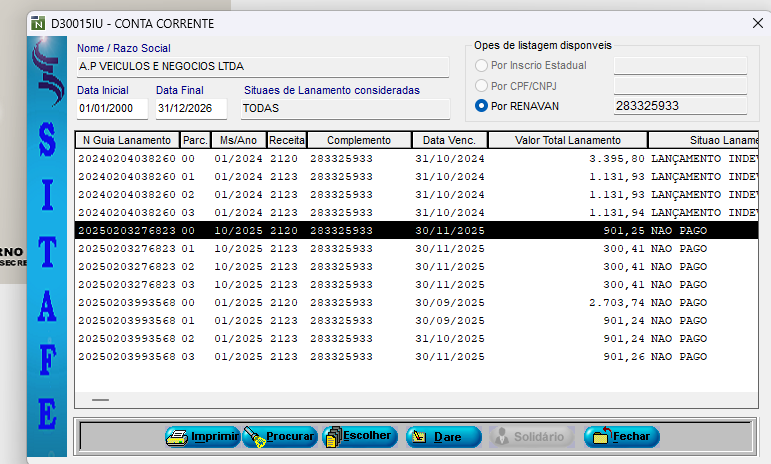The height and width of the screenshot is (464, 771).
Task: Select the Por CPF/CNPJ radio option
Action: click(x=482, y=86)
